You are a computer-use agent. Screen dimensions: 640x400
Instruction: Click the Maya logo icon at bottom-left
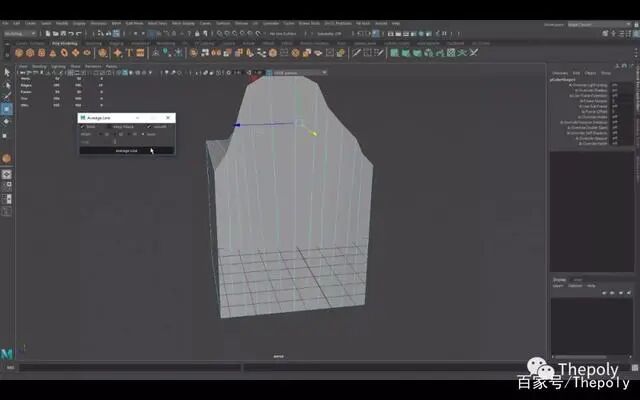tap(7, 354)
